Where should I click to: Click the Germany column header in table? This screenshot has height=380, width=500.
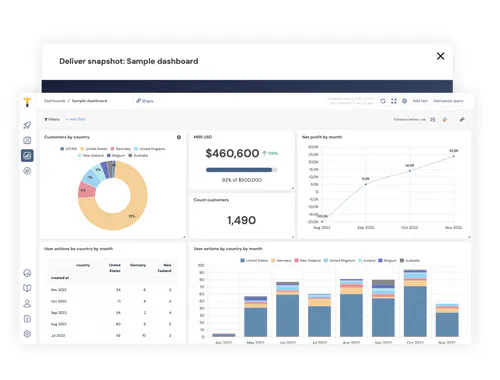138,265
